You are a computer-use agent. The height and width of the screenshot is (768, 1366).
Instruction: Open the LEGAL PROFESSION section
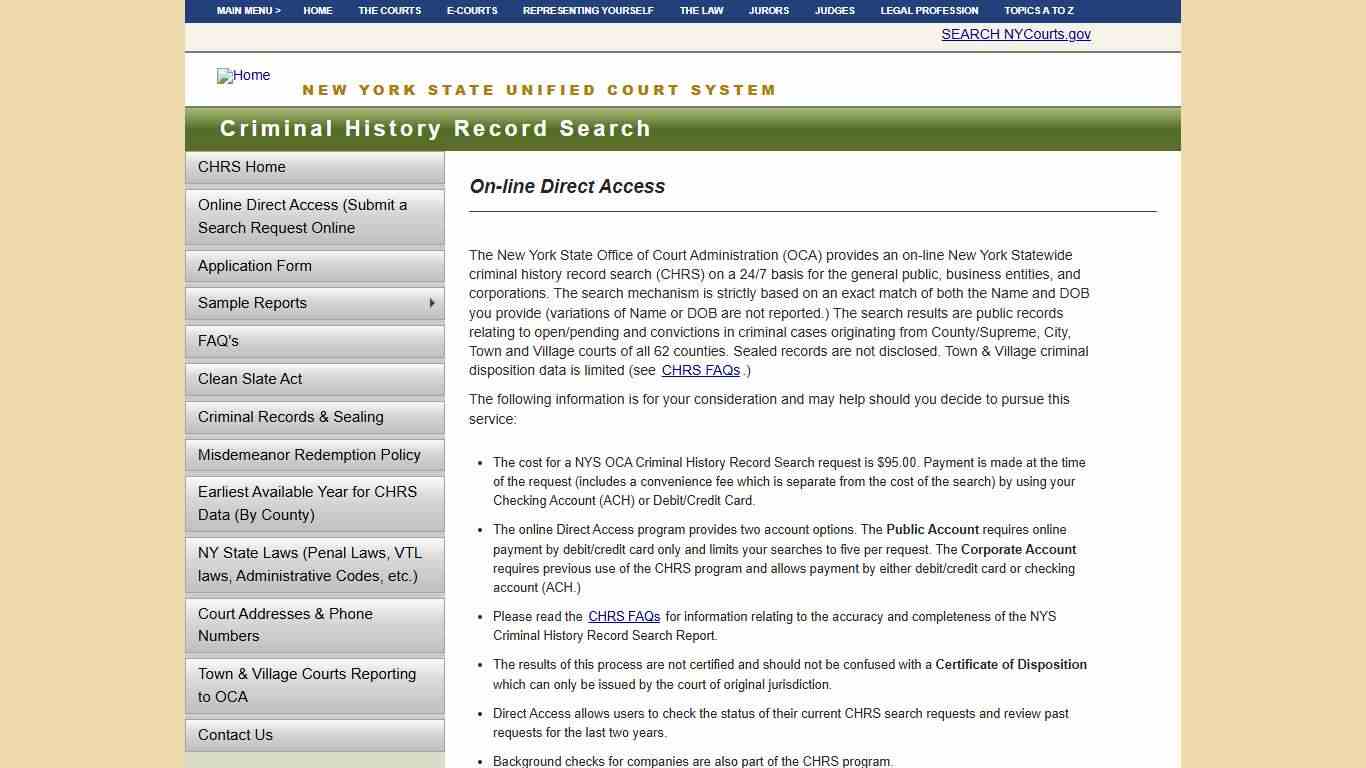[x=928, y=11]
